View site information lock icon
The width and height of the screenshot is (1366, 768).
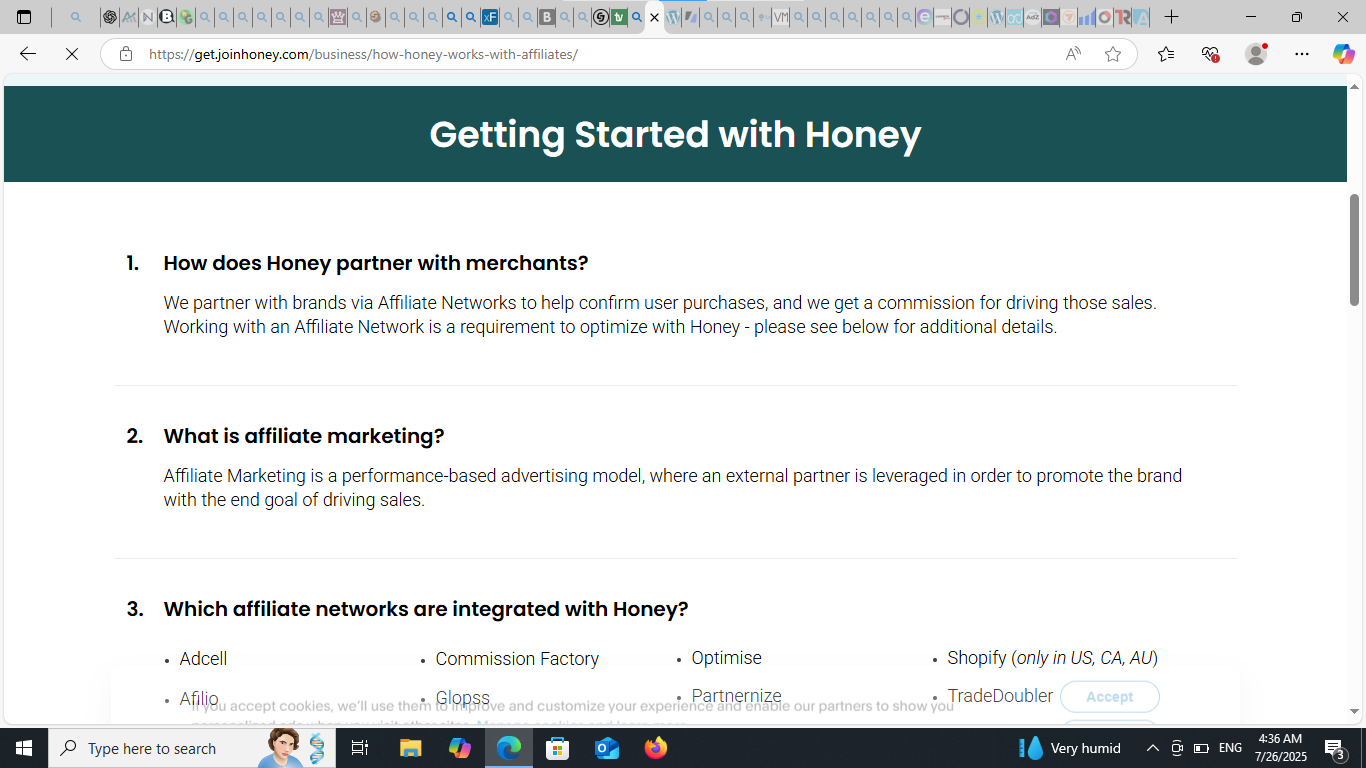[125, 54]
